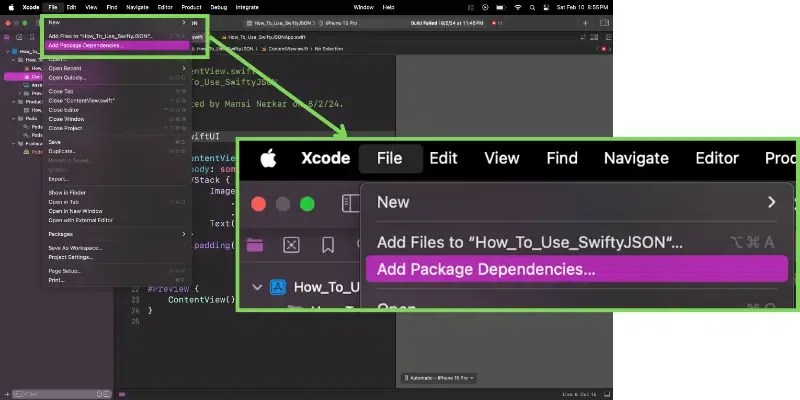800x400 pixels.
Task: Open the New submenu arrow in File menu
Action: tap(184, 22)
